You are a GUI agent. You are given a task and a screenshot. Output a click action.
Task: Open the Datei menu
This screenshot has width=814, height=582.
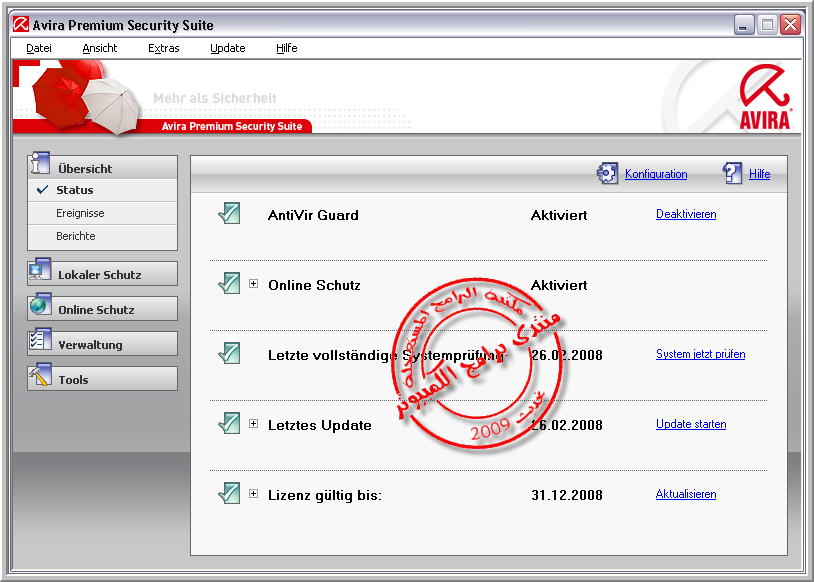(38, 48)
